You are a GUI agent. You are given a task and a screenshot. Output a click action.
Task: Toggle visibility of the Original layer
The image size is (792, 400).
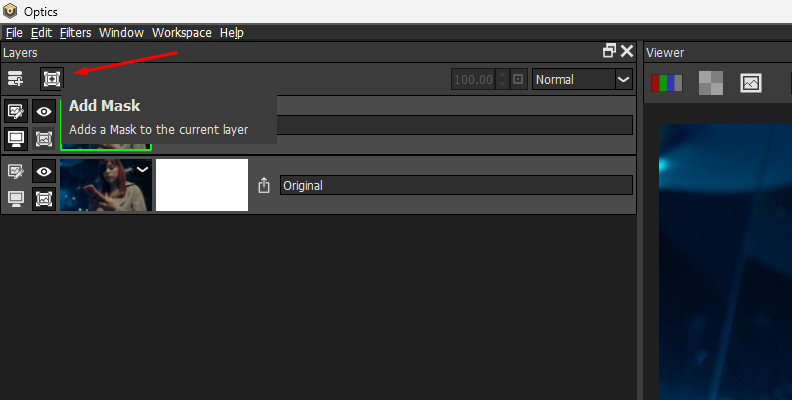coord(44,172)
